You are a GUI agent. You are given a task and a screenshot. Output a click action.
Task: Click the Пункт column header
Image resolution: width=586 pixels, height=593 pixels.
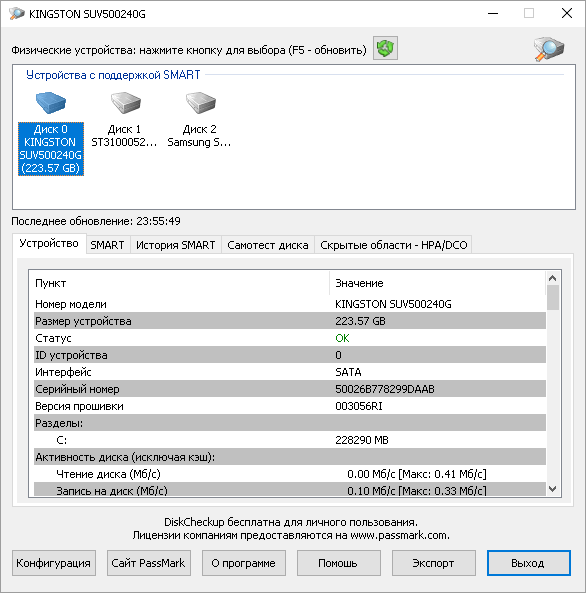181,283
